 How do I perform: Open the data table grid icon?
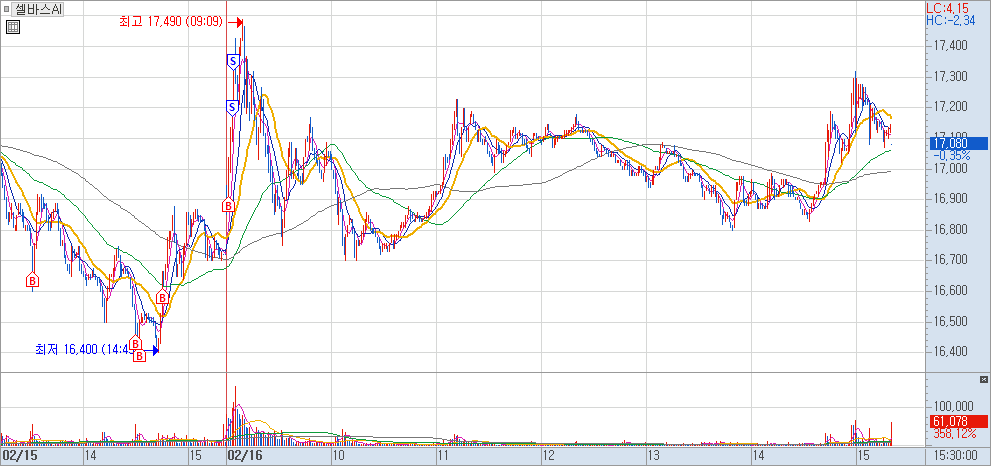coord(13,27)
